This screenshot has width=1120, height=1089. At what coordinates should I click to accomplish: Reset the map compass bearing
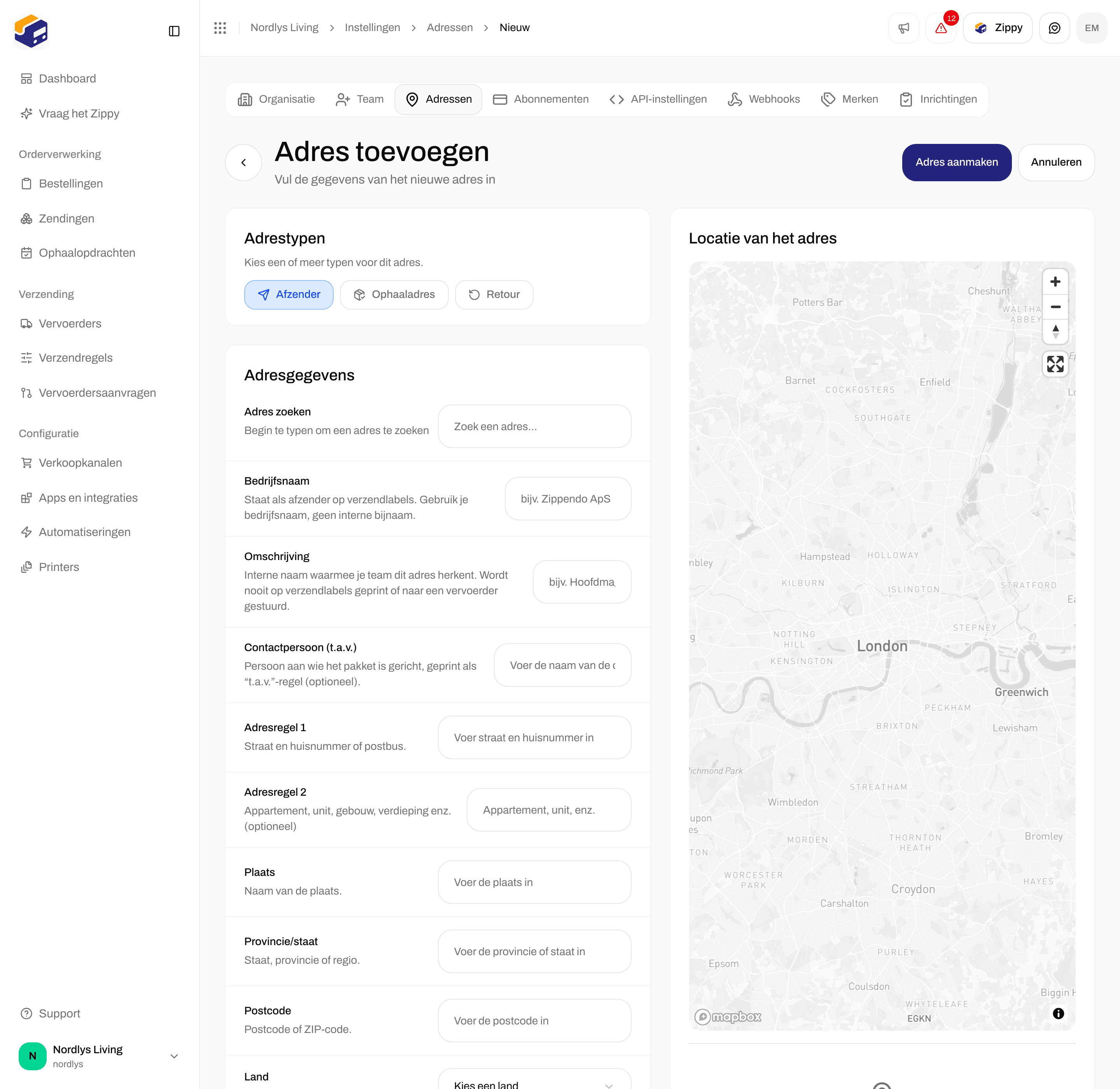click(x=1055, y=332)
